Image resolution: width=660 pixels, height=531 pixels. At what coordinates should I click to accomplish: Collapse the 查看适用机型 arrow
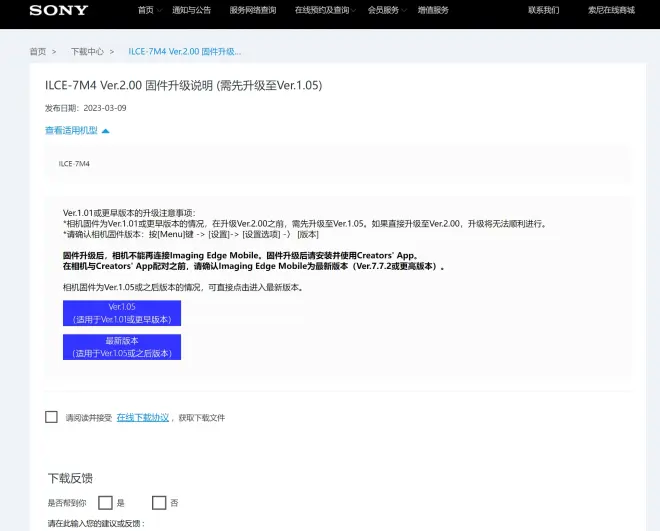pyautogui.click(x=105, y=131)
